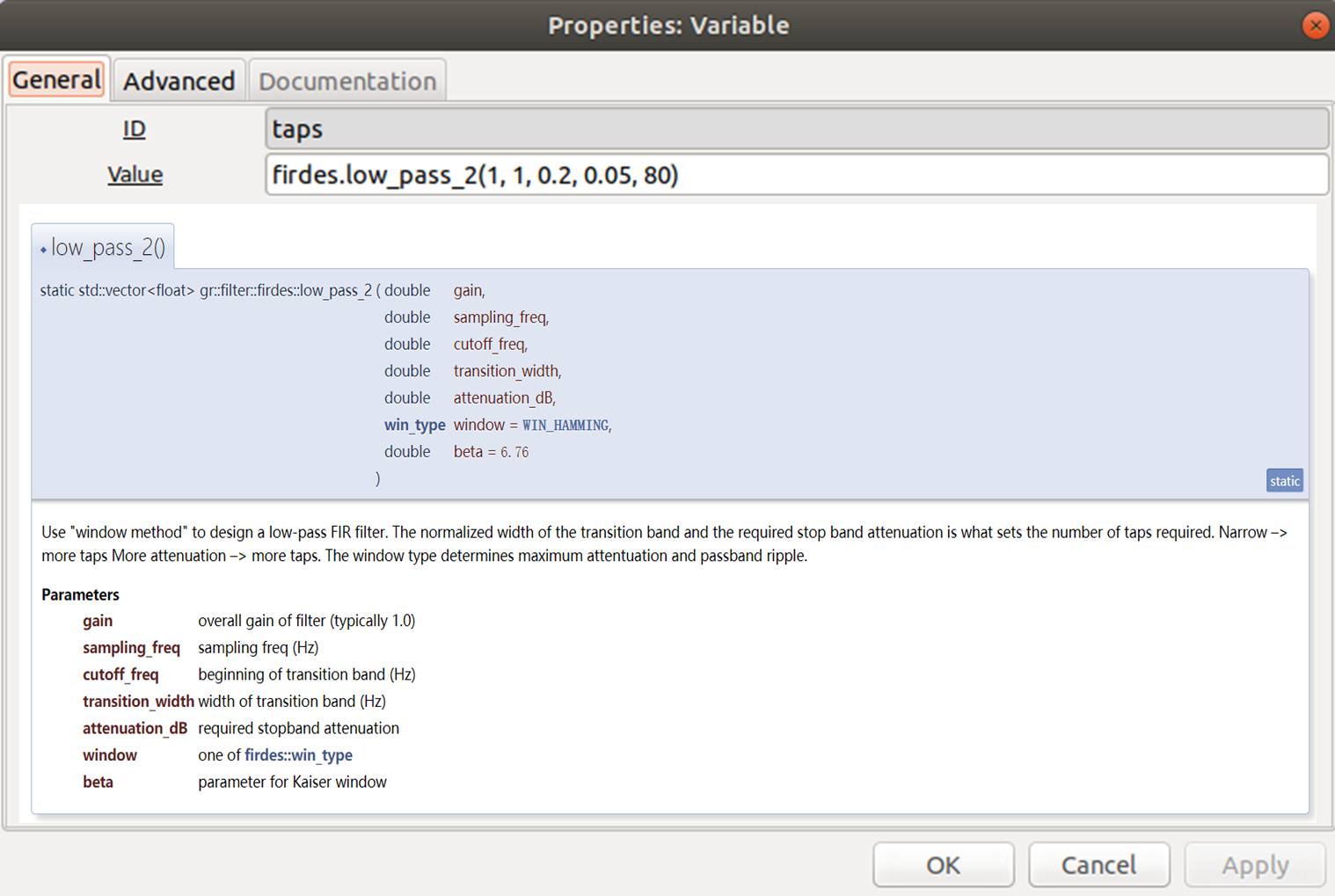Confirm changes with the OK button
This screenshot has height=896, width=1335.
[944, 865]
